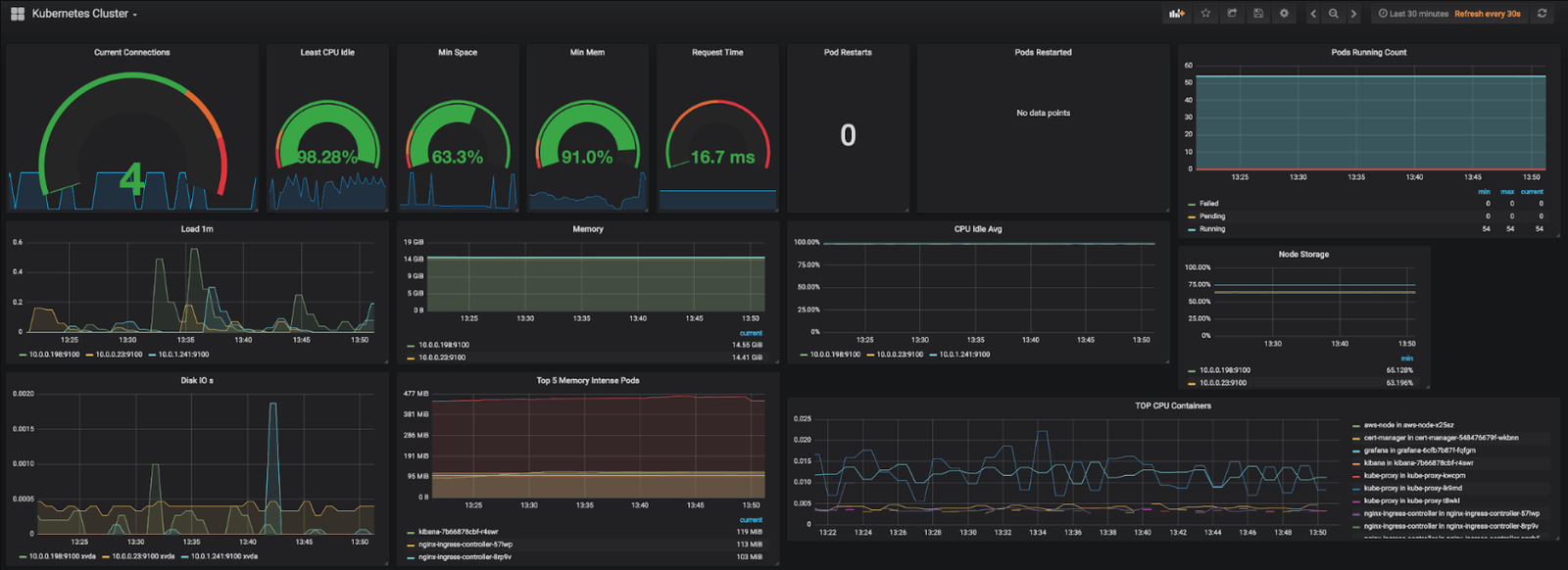Click the Request Time gauge value 16.7 ms
1568x570 pixels.
pos(722,157)
